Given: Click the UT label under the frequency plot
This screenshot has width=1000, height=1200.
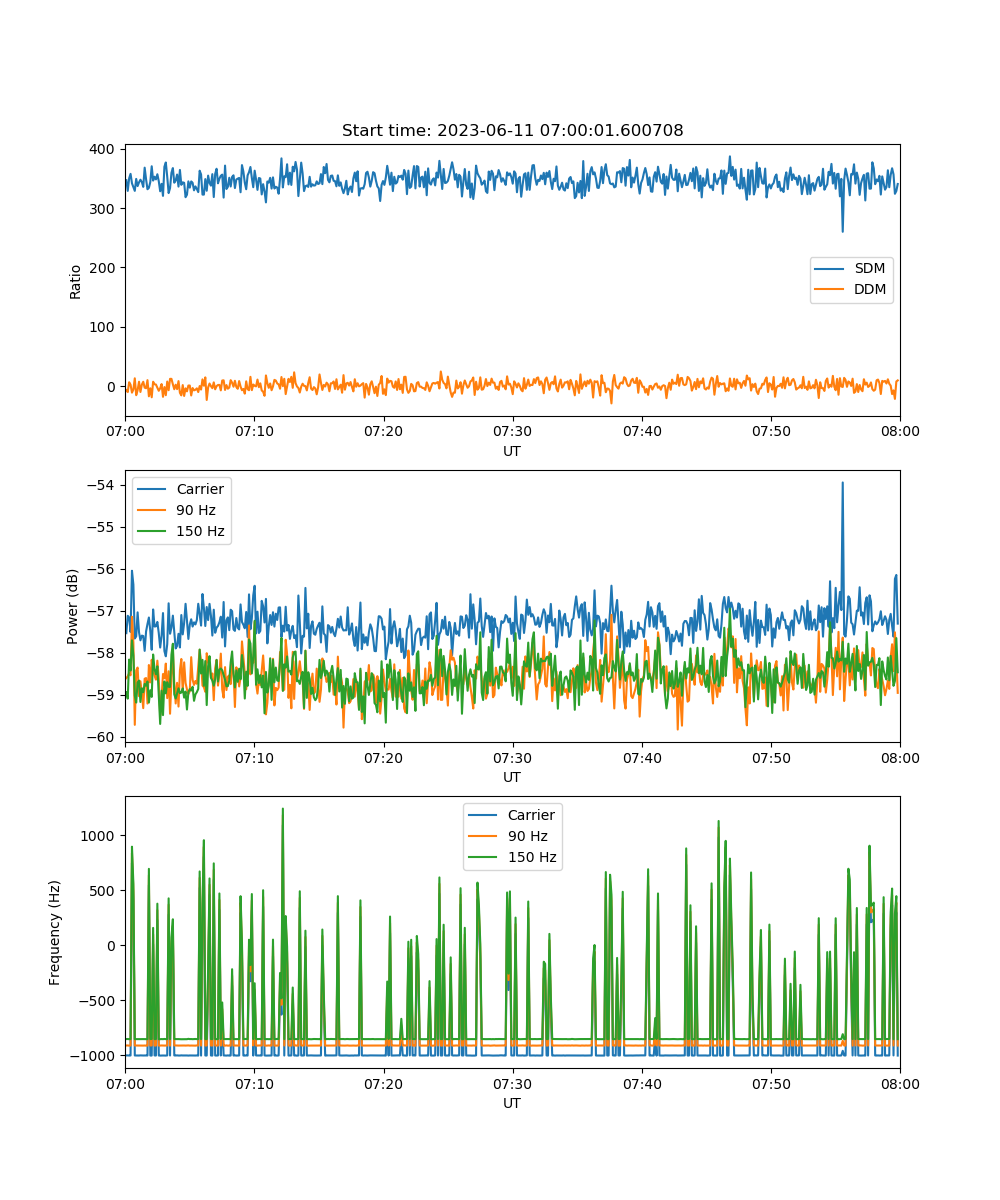Looking at the screenshot, I should click(x=512, y=1103).
